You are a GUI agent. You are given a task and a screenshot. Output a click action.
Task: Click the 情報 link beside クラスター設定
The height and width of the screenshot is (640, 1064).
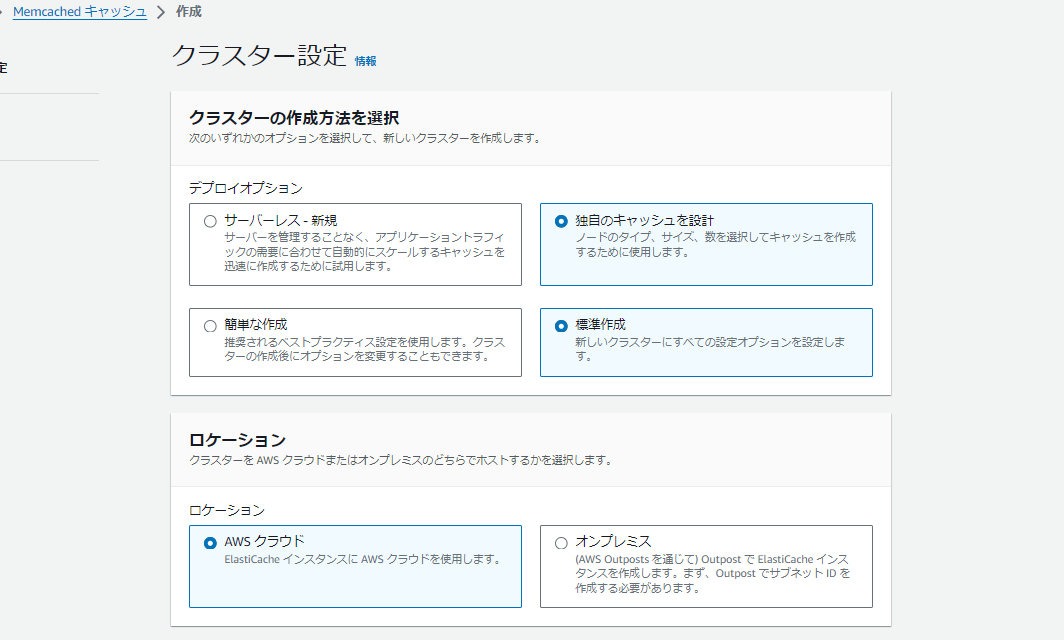pyautogui.click(x=365, y=61)
